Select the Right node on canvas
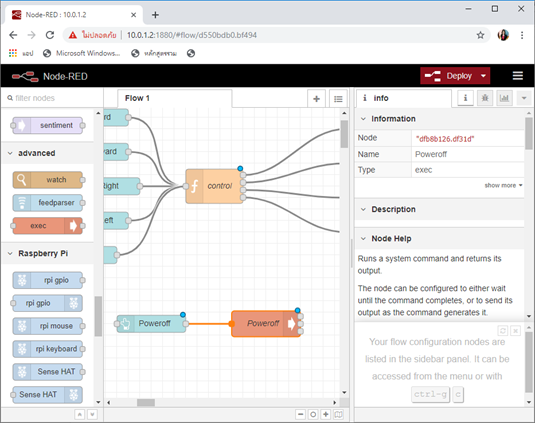Image resolution: width=535 pixels, height=423 pixels. pyautogui.click(x=121, y=186)
